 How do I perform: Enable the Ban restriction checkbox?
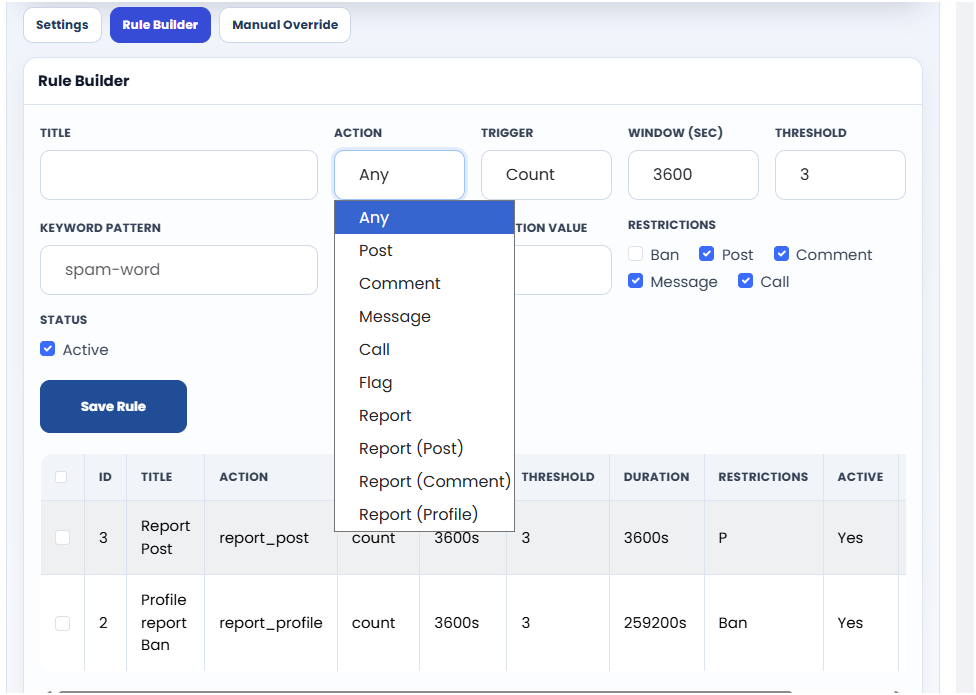[x=636, y=255]
